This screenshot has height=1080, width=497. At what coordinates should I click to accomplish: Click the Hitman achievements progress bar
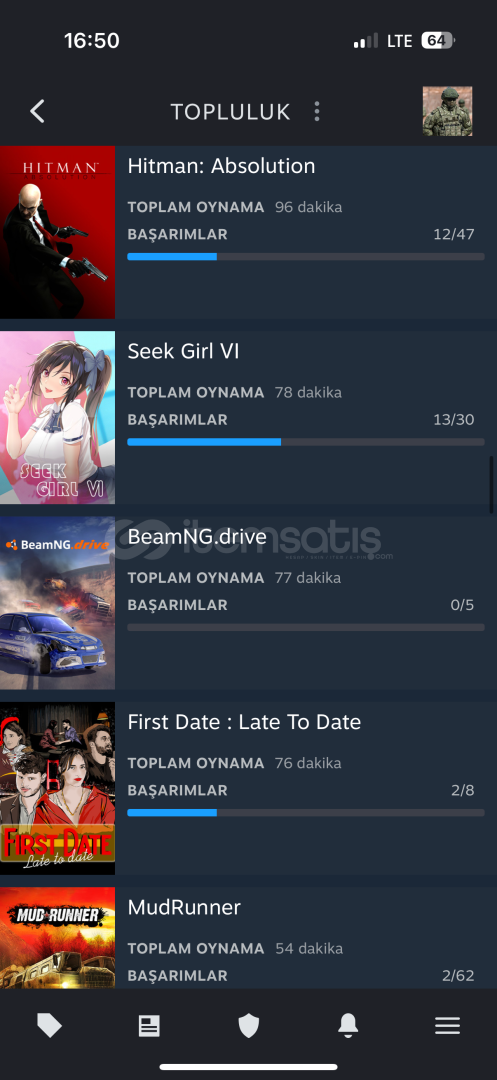pos(306,257)
